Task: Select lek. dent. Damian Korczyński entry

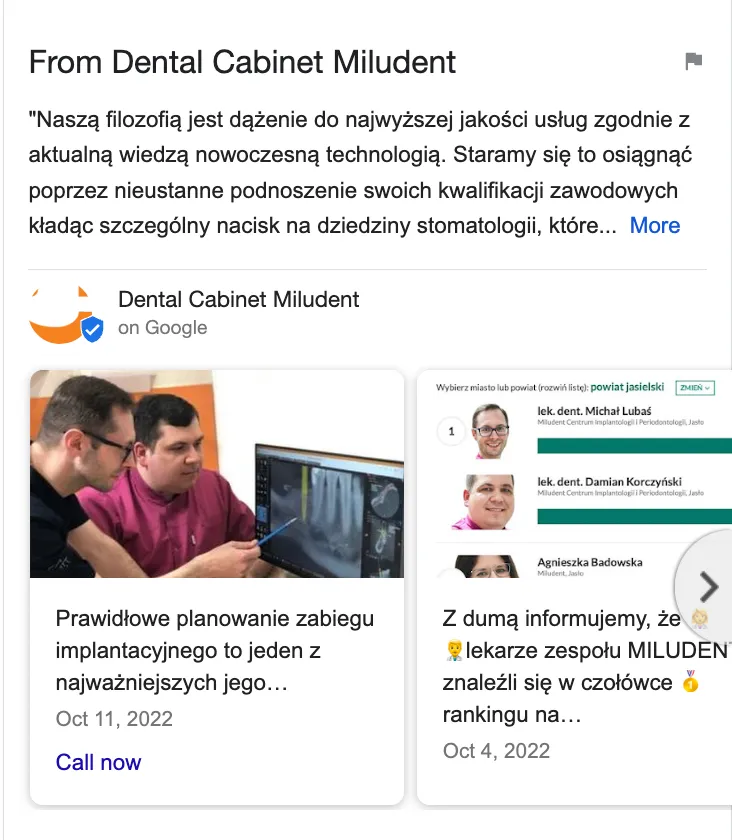Action: [609, 482]
